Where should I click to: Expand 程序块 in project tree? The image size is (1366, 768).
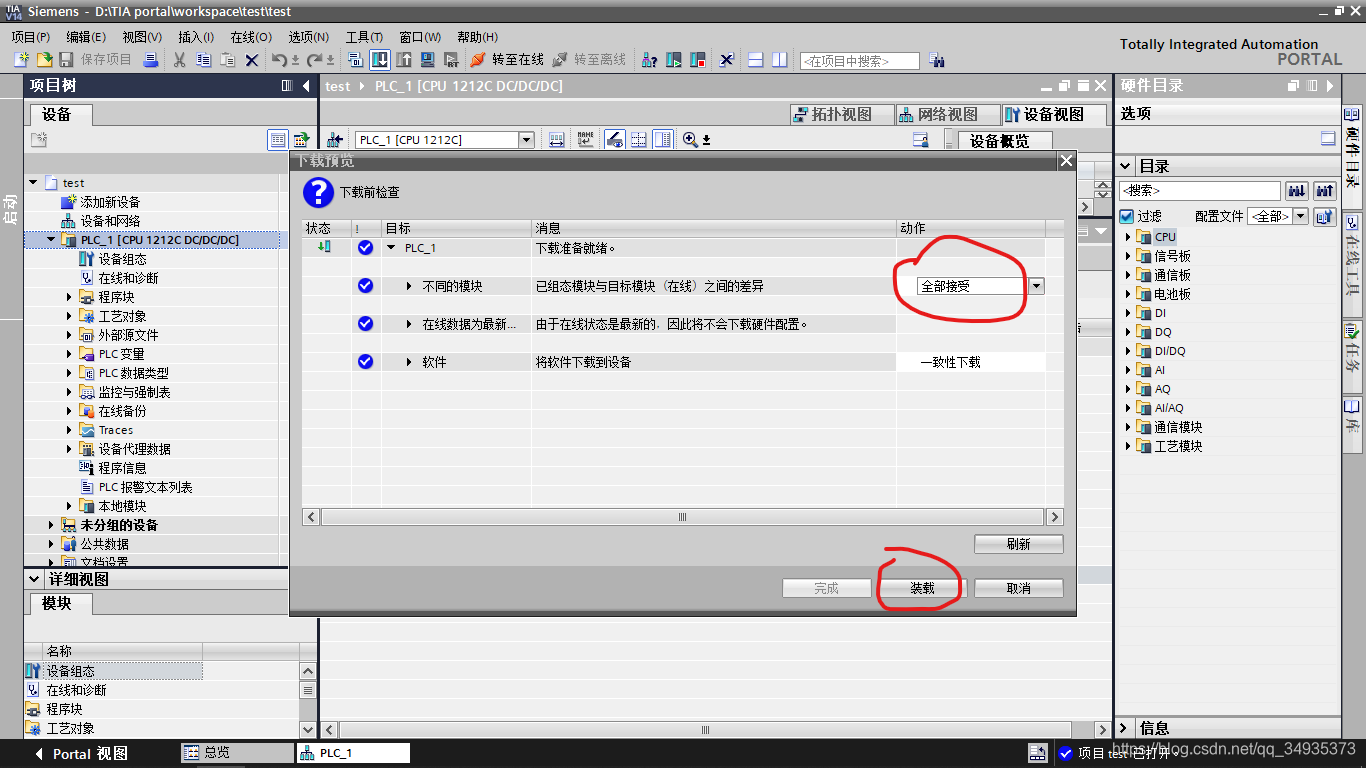(69, 297)
